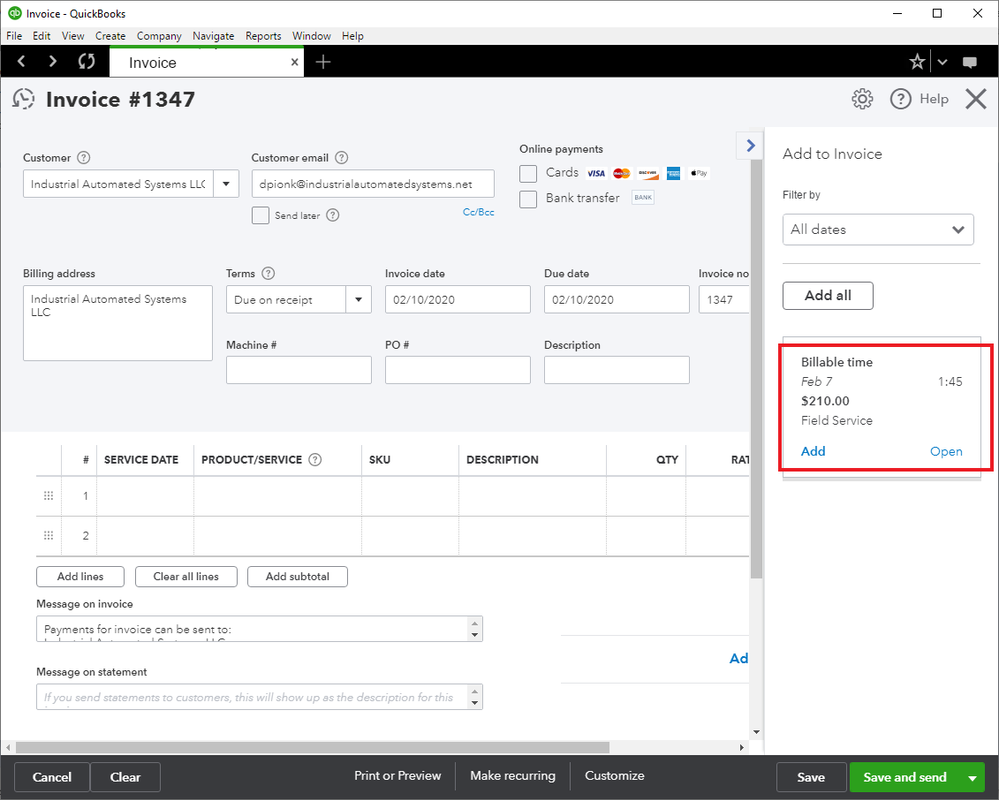The image size is (999, 800).
Task: Click the favorites star icon
Action: pyautogui.click(x=917, y=62)
